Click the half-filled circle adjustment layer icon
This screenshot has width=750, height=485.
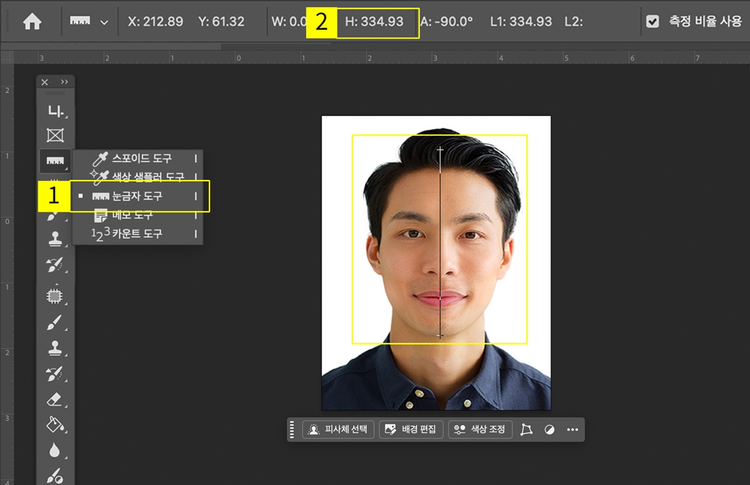(x=549, y=429)
